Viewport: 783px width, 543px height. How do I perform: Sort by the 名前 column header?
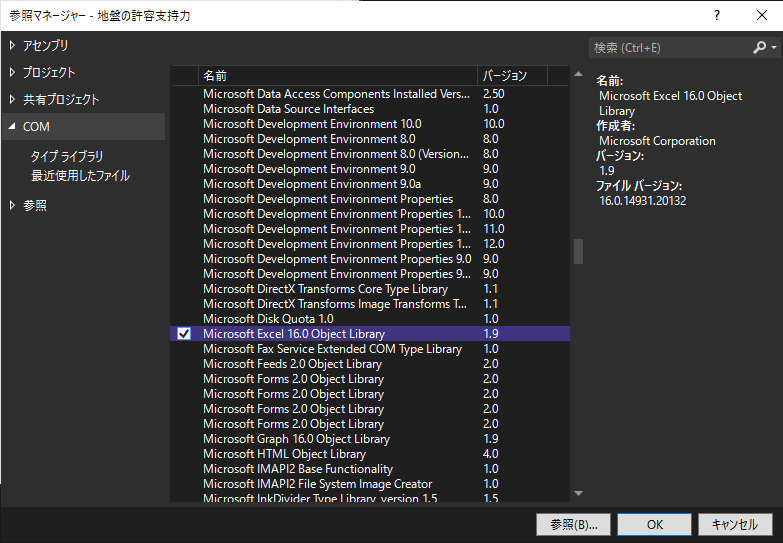point(338,75)
